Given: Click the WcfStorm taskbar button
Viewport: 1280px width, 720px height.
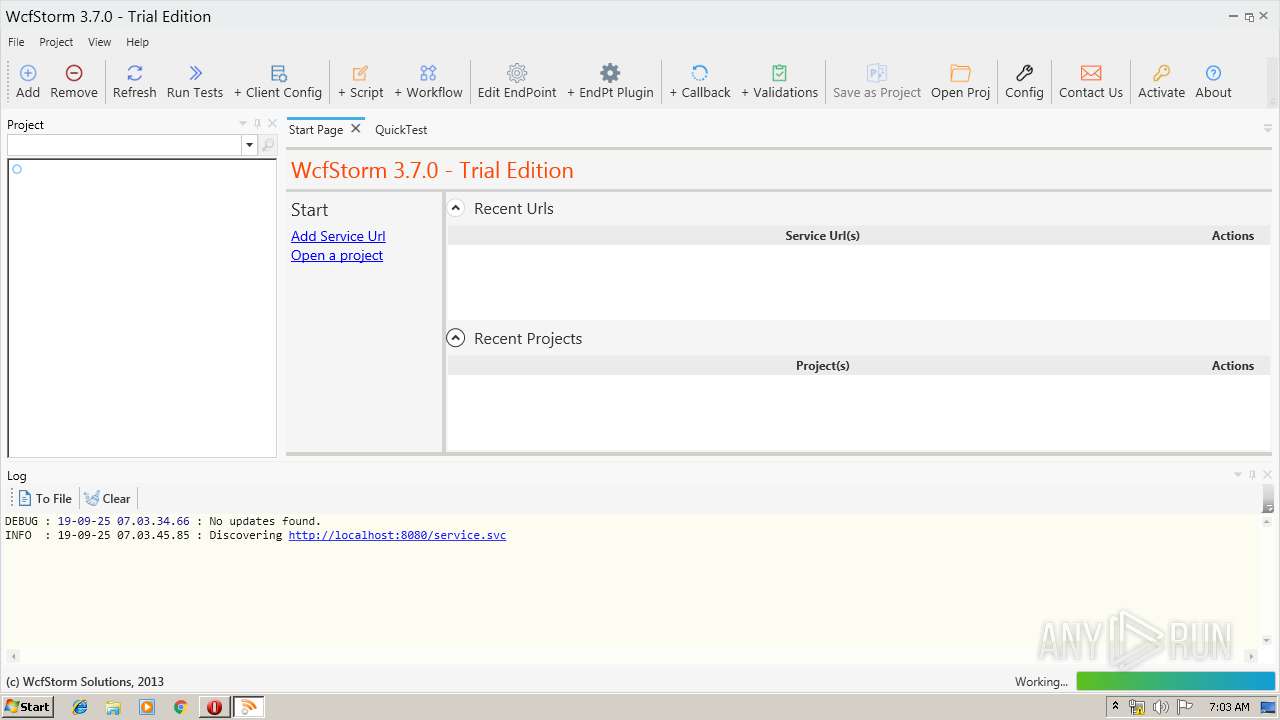Looking at the screenshot, I should tap(248, 707).
